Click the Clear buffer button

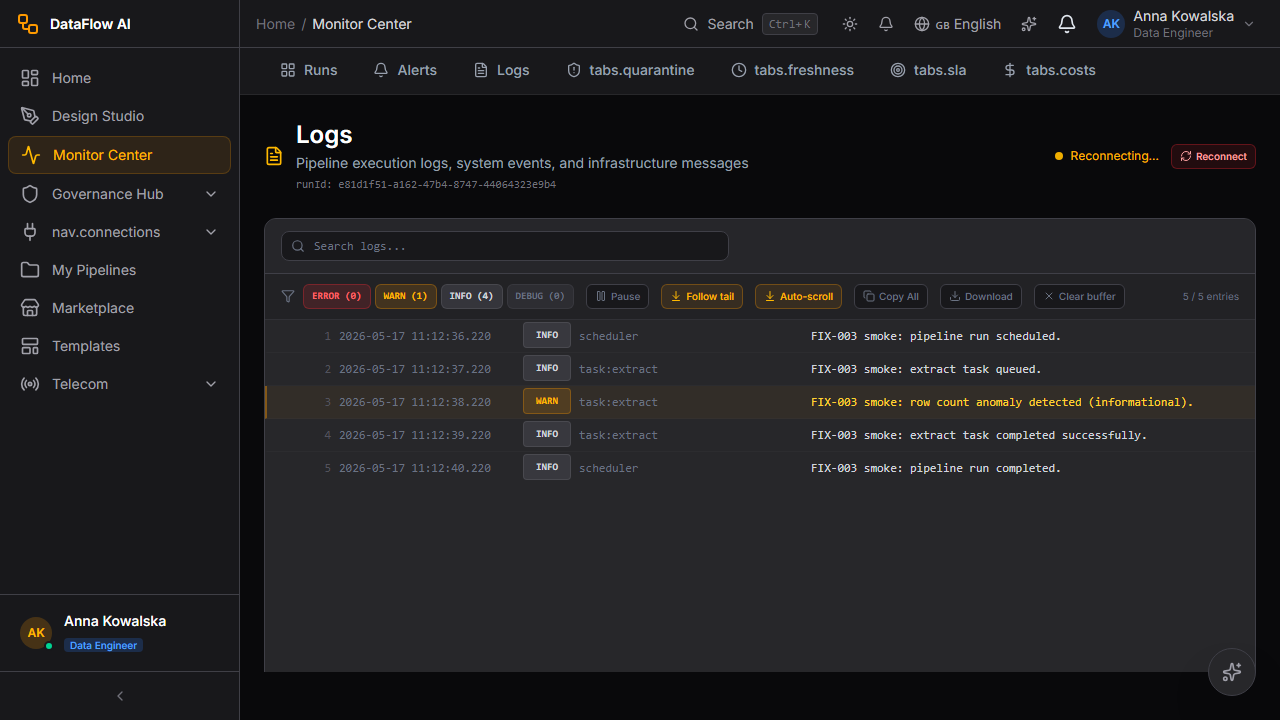(1079, 296)
